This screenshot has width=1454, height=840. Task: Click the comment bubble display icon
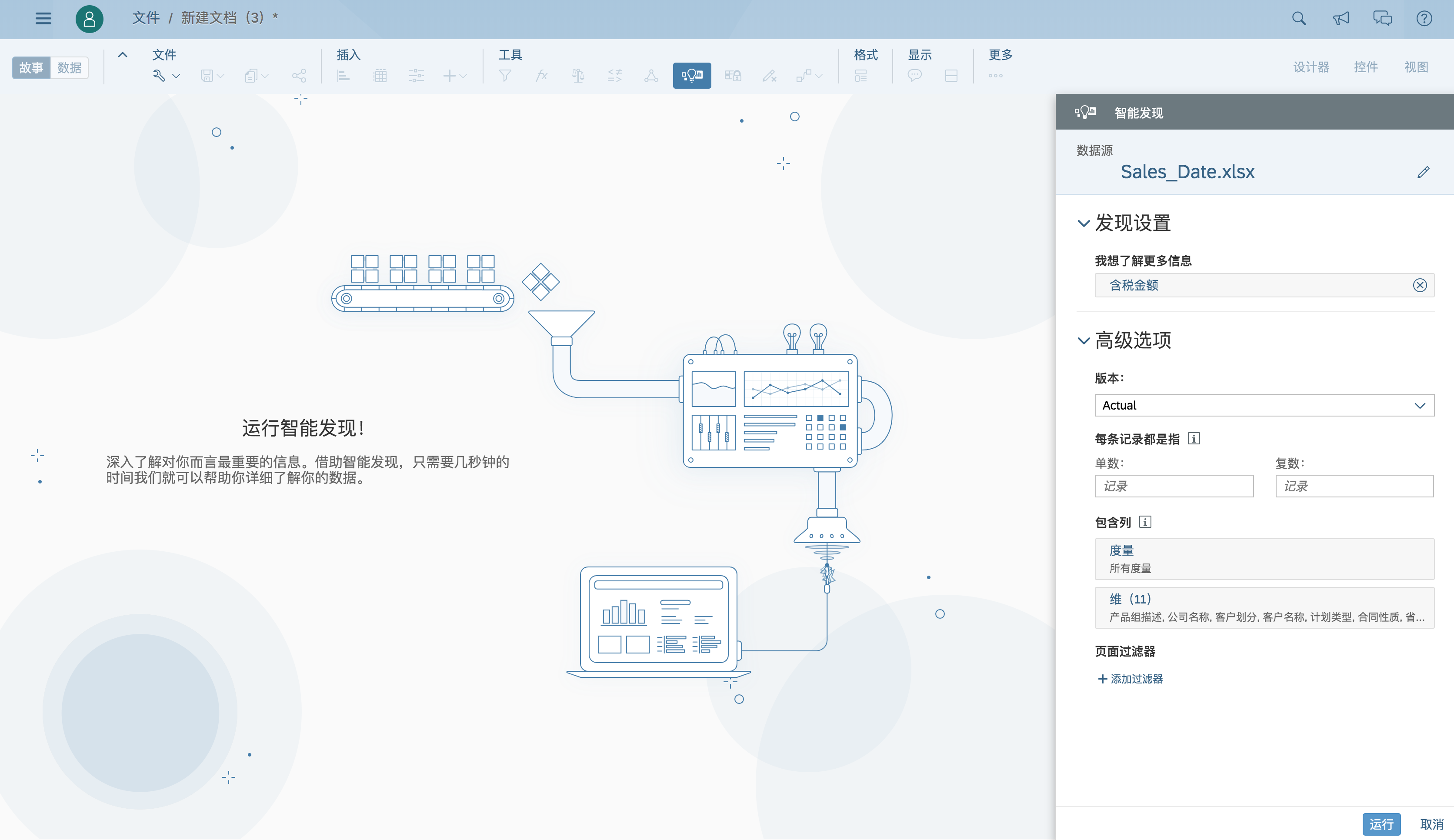(x=914, y=76)
